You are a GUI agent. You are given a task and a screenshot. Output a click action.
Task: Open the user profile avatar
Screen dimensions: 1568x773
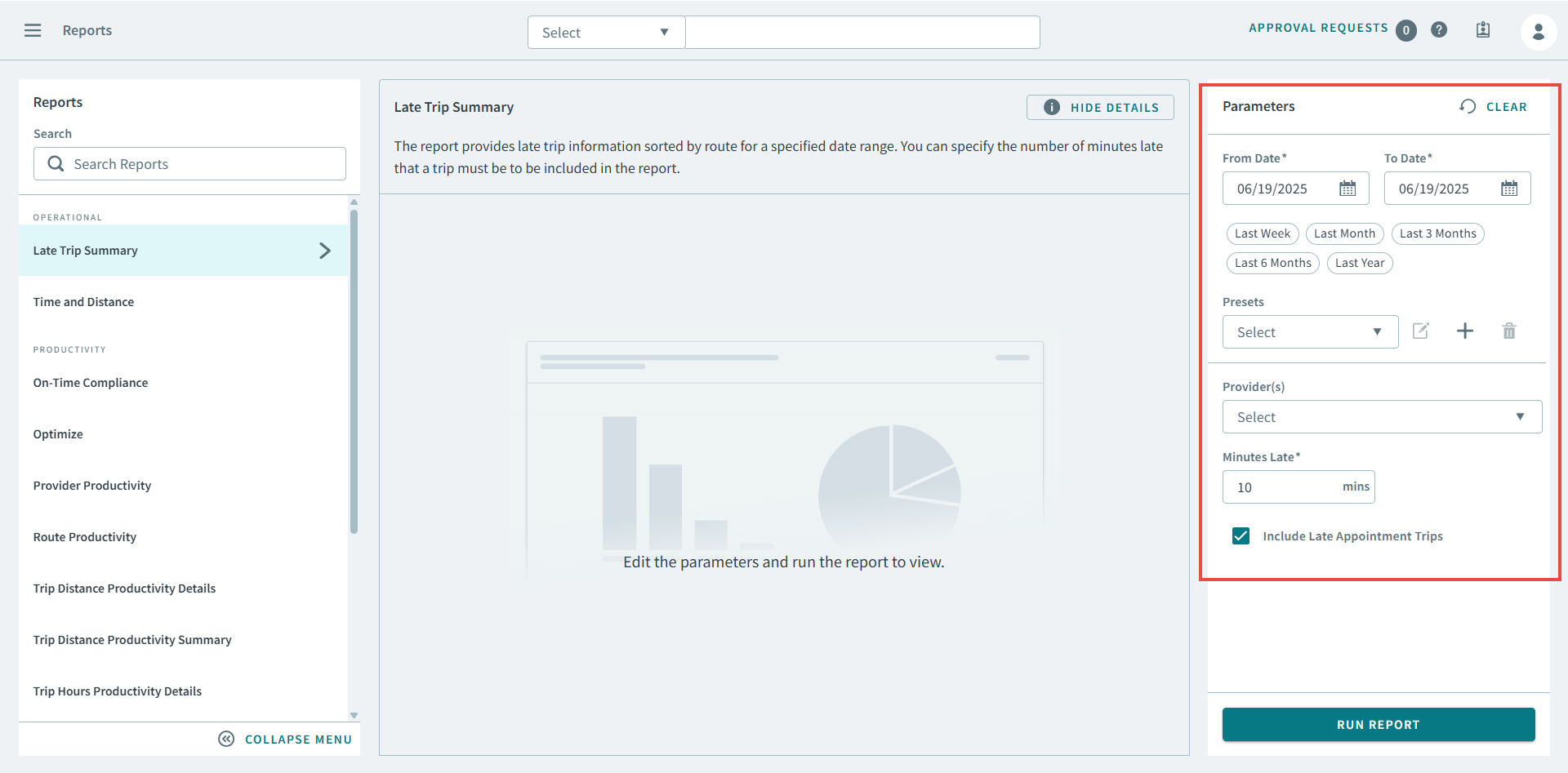point(1538,32)
